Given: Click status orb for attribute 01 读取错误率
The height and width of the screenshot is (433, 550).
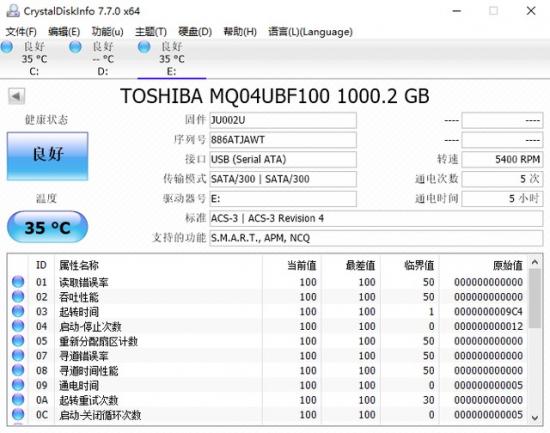Looking at the screenshot, I should pos(18,282).
